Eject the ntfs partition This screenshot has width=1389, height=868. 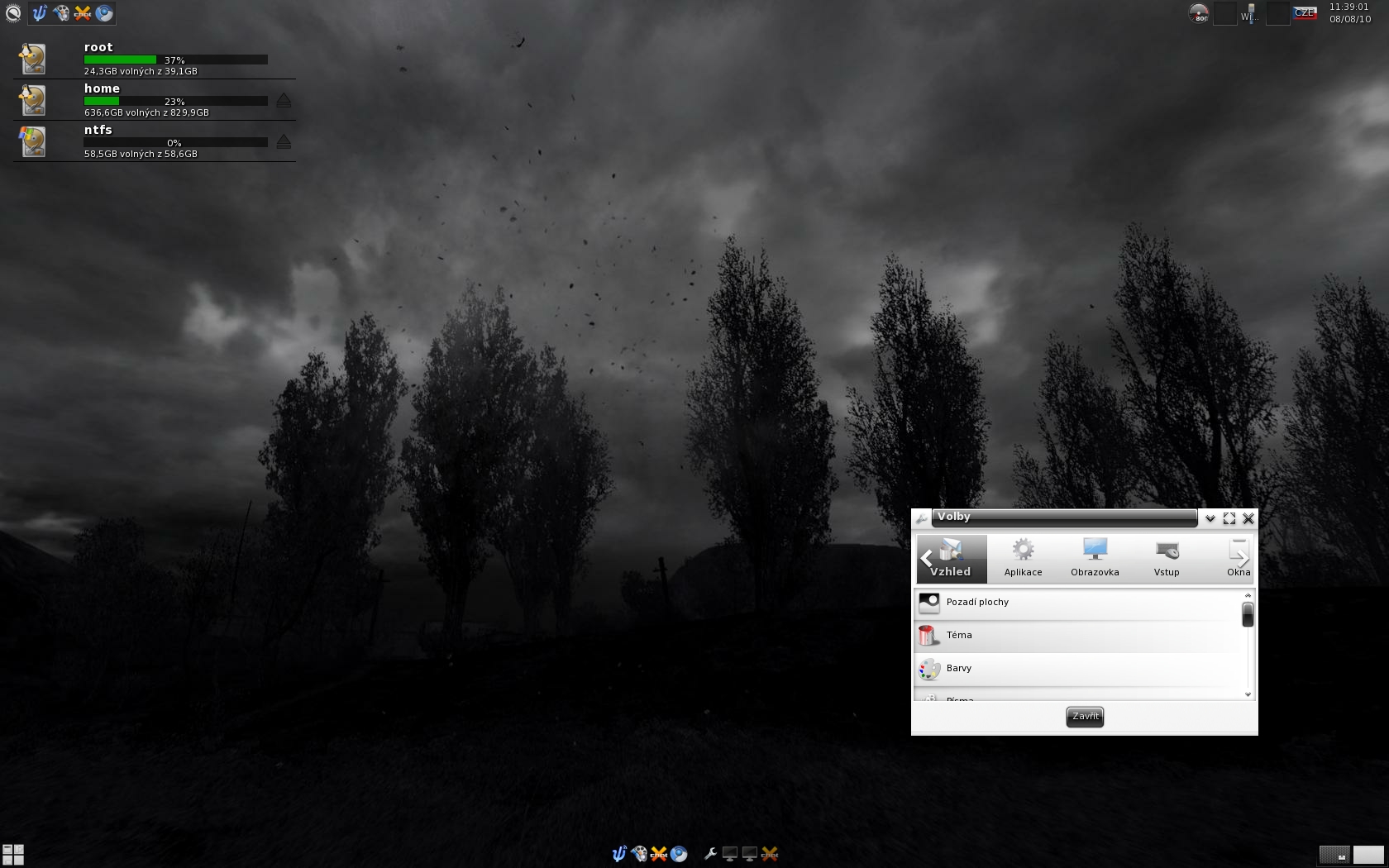284,142
